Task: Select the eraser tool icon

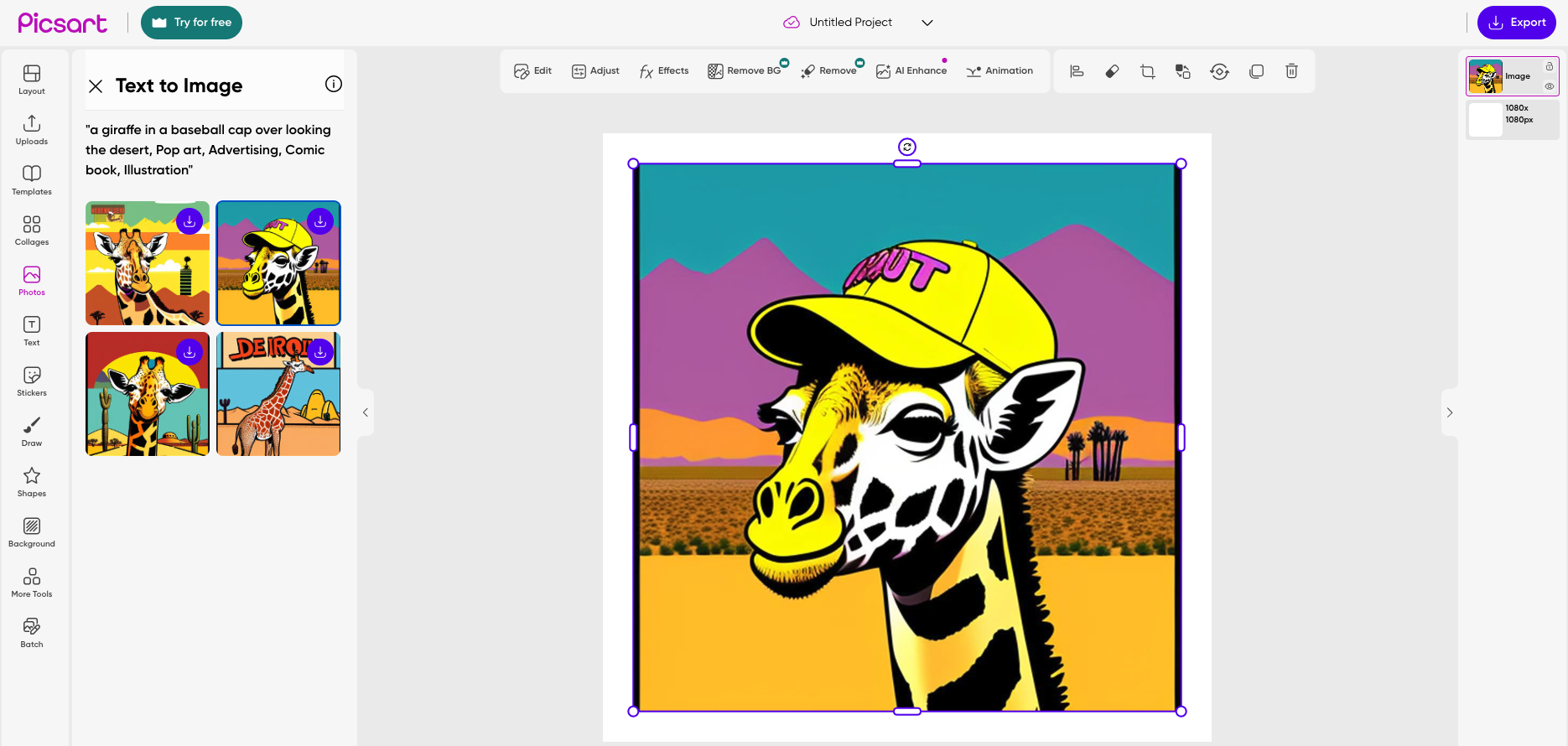Action: (1112, 71)
